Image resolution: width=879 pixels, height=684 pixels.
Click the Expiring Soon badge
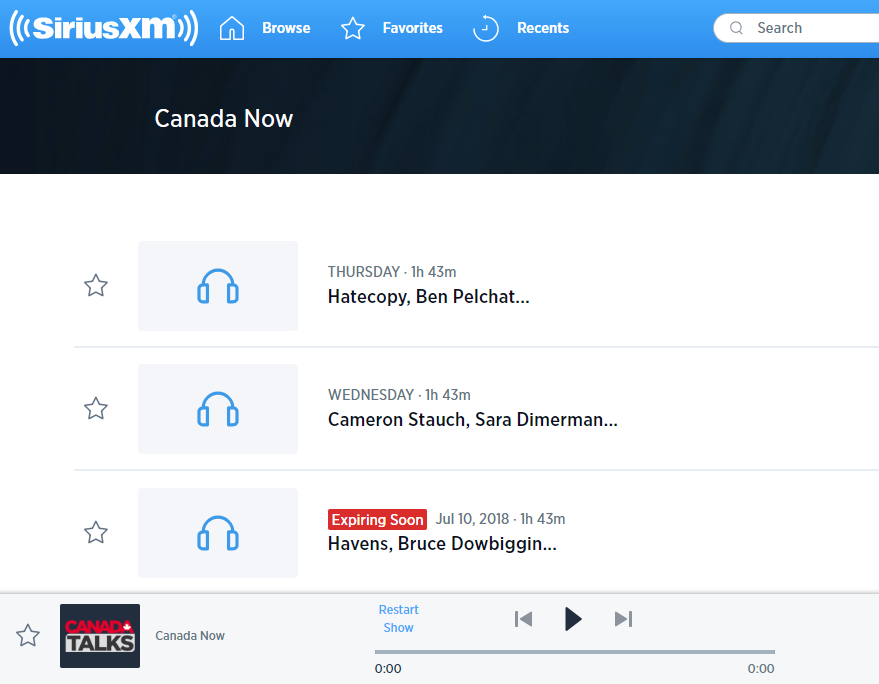(377, 519)
